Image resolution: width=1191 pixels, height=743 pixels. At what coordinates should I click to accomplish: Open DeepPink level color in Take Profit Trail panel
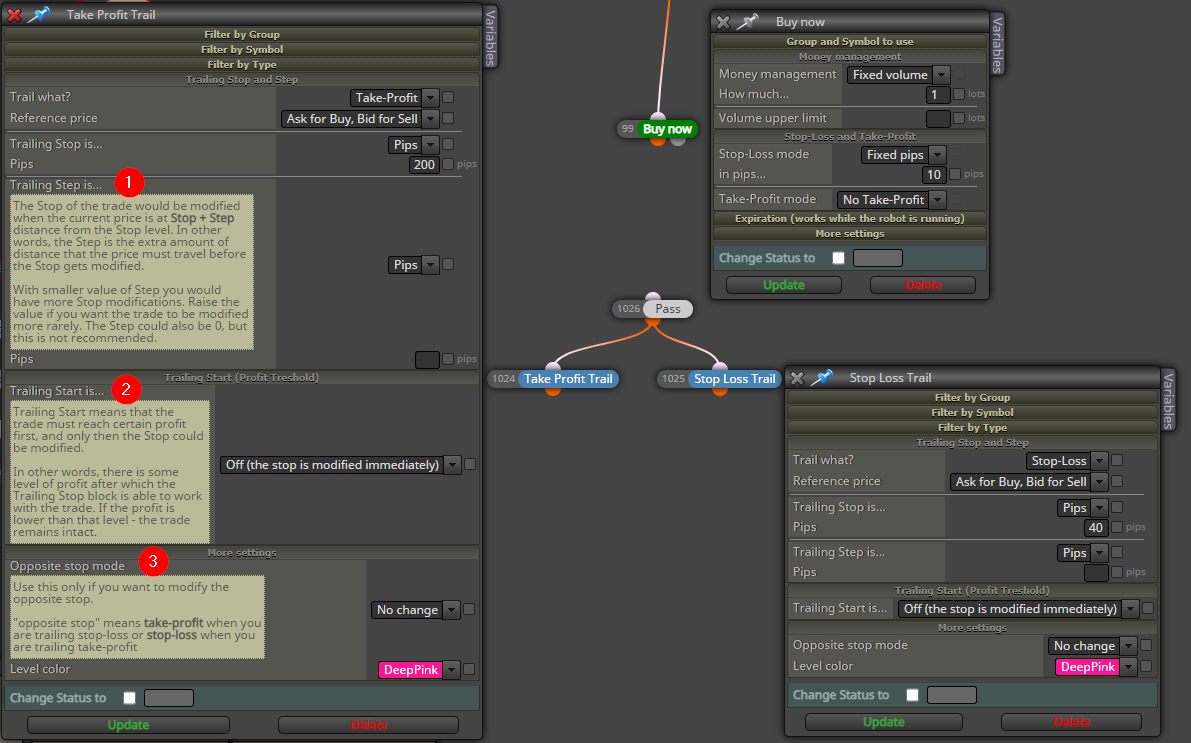click(x=419, y=669)
